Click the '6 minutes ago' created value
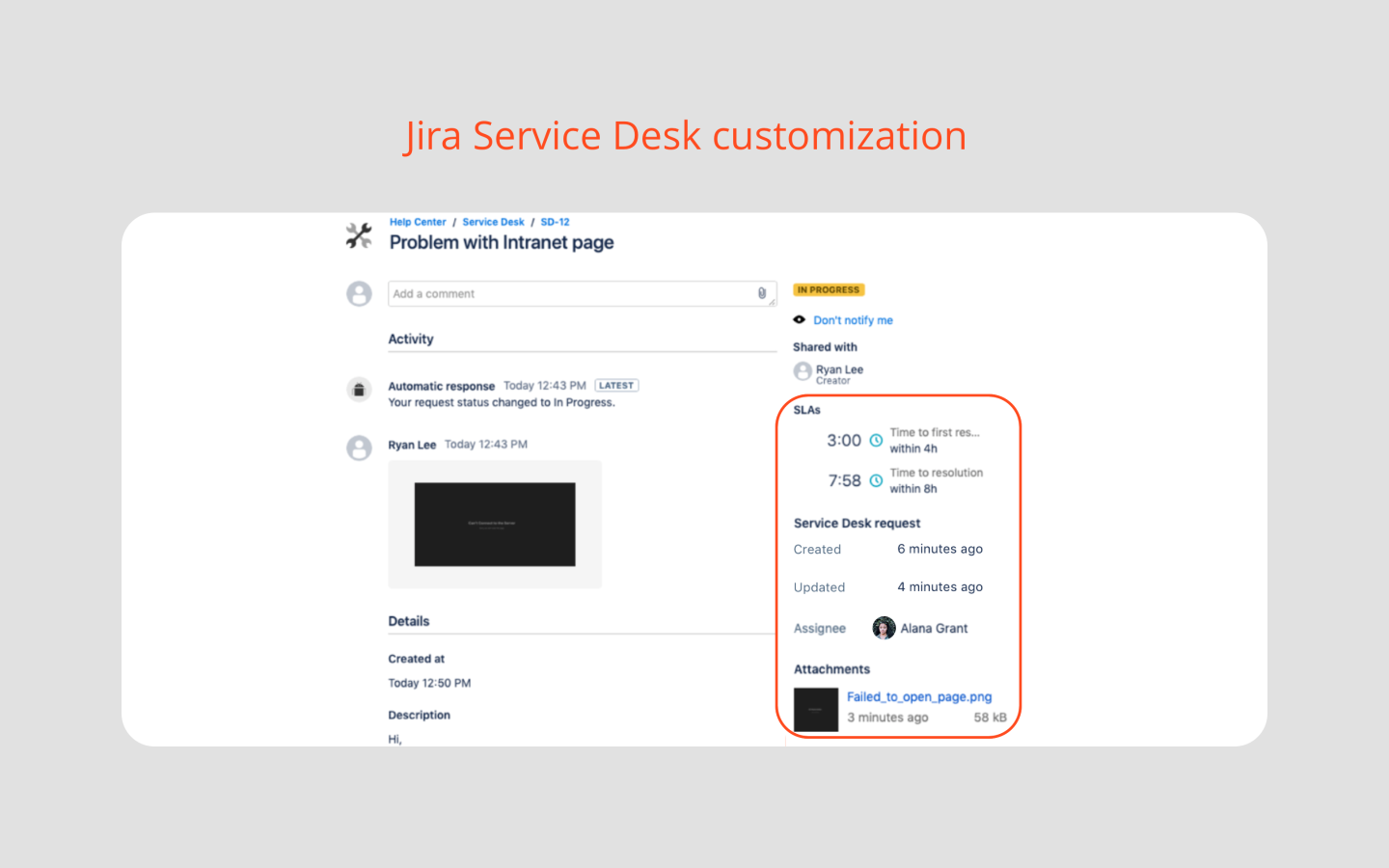The image size is (1389, 868). [x=940, y=549]
